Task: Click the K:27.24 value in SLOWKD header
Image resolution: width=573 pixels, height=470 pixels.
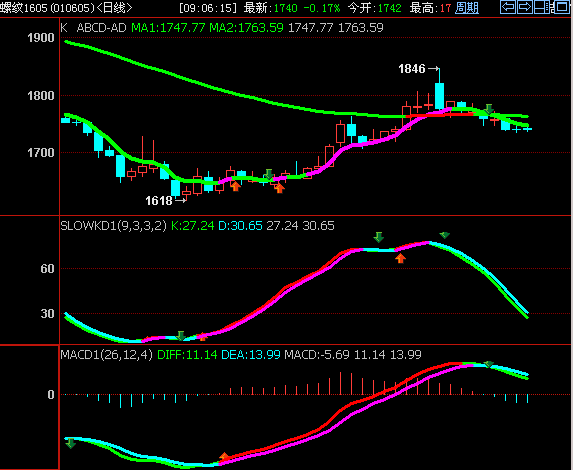Action: (193, 226)
